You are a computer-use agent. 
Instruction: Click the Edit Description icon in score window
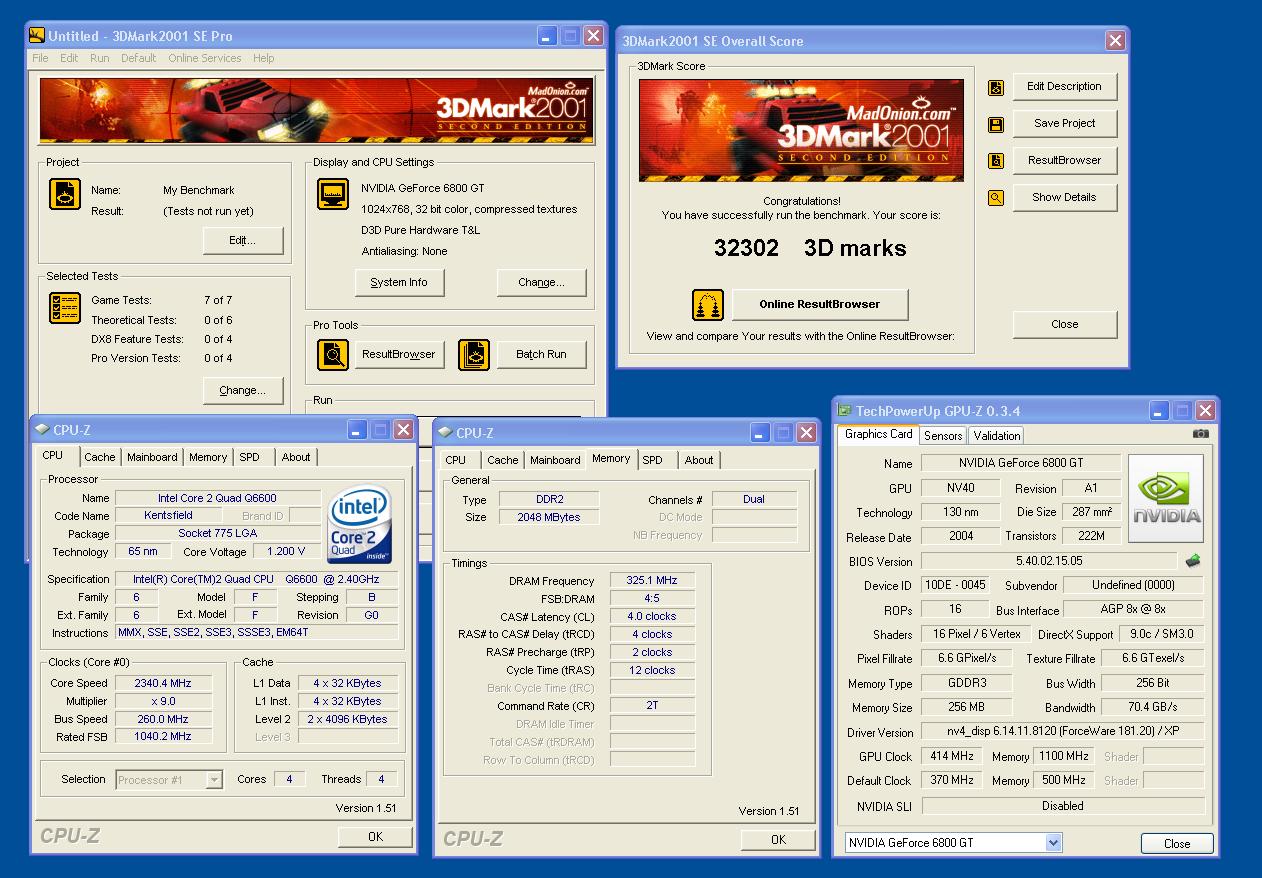click(x=996, y=88)
